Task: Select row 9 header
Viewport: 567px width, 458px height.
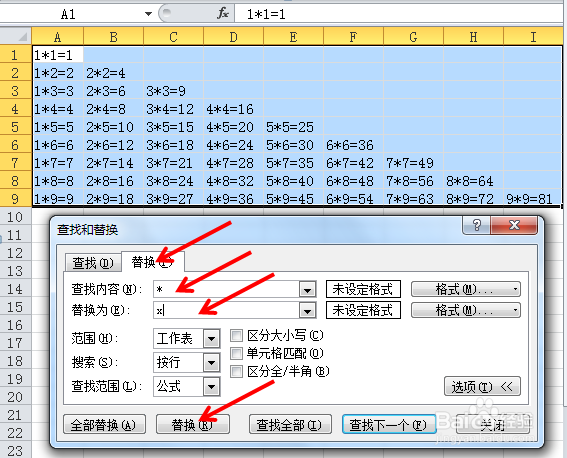Action: [16, 199]
